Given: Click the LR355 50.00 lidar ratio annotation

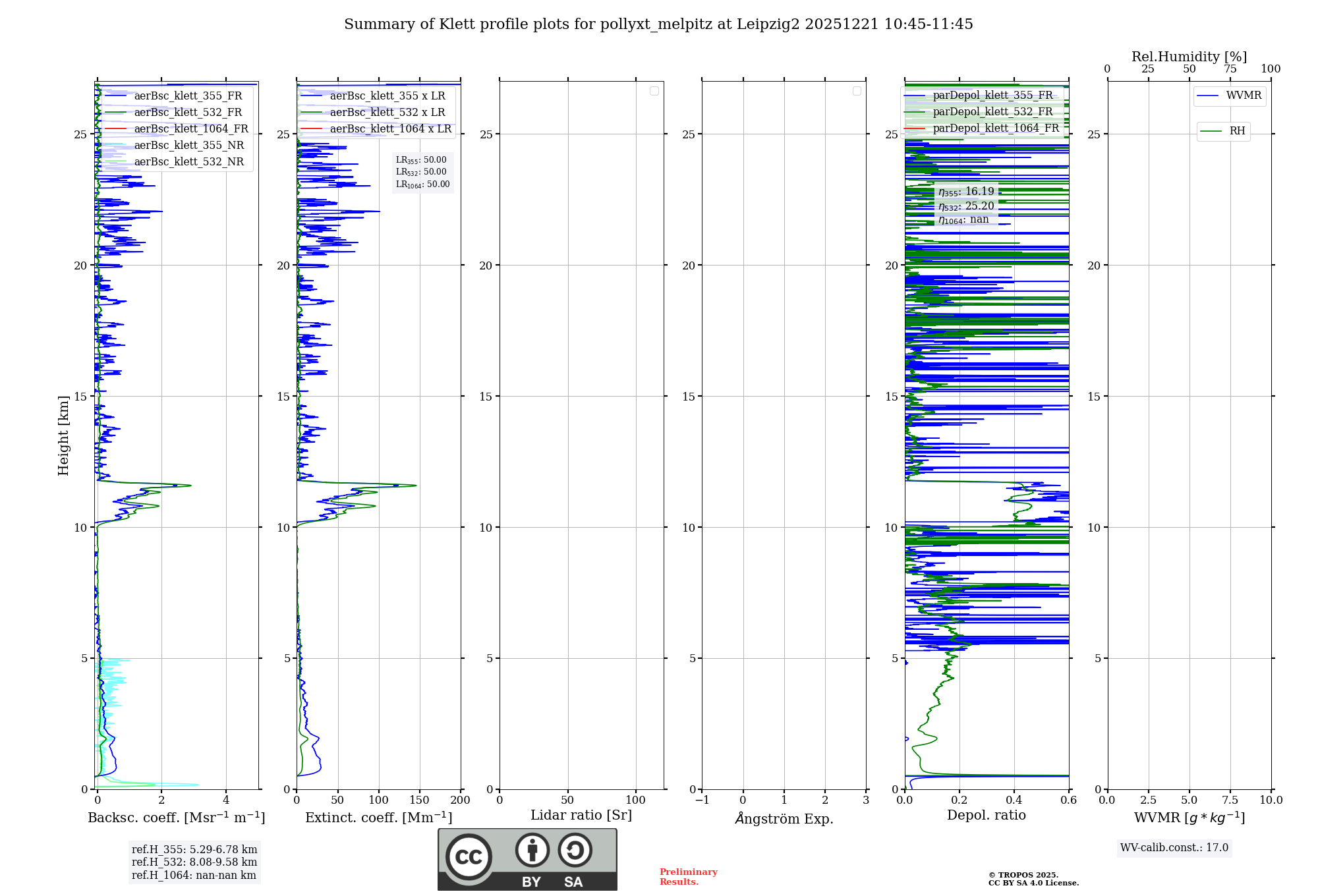Looking at the screenshot, I should [x=421, y=160].
